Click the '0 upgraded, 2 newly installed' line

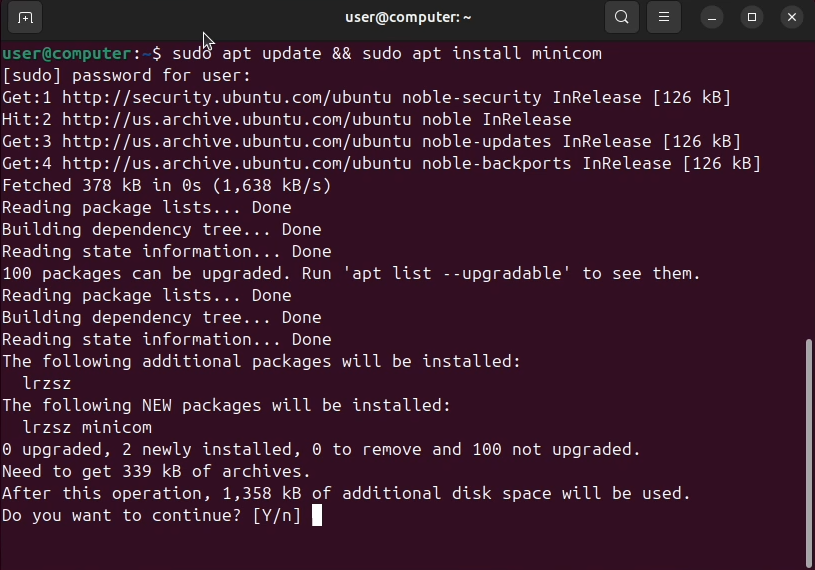[x=320, y=449]
